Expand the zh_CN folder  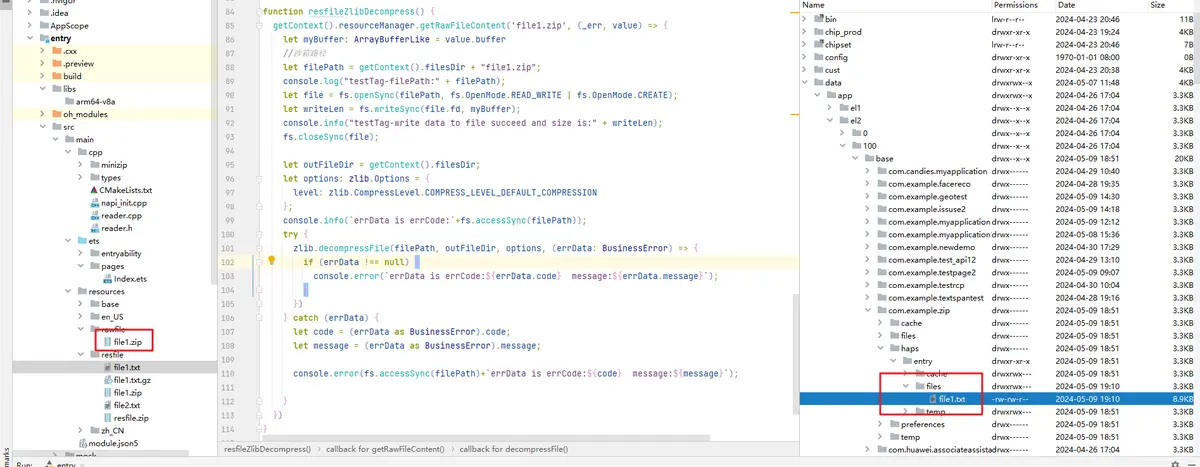78,430
